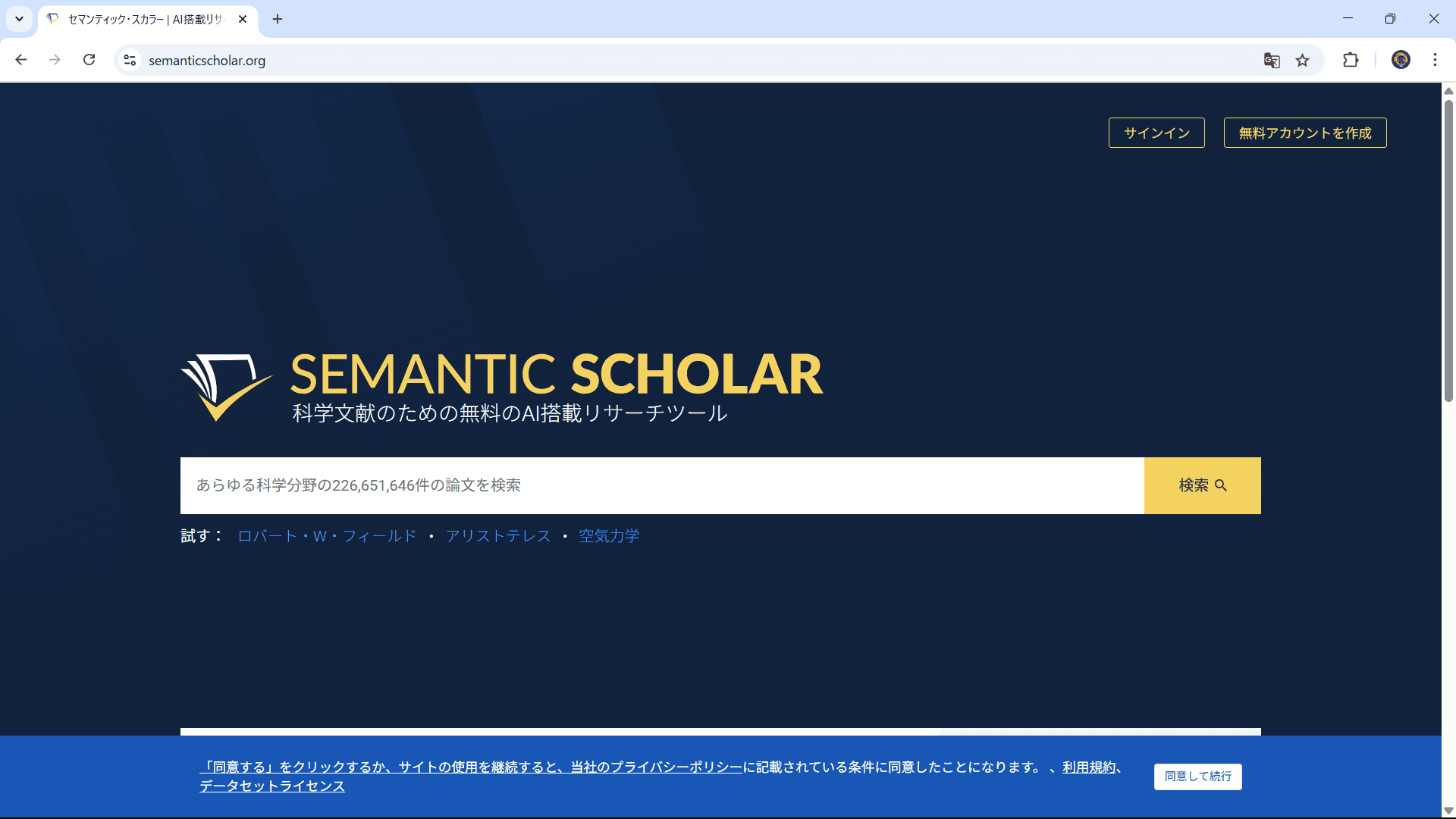Click the scrollbar up arrow
This screenshot has height=819, width=1456.
coord(1448,91)
